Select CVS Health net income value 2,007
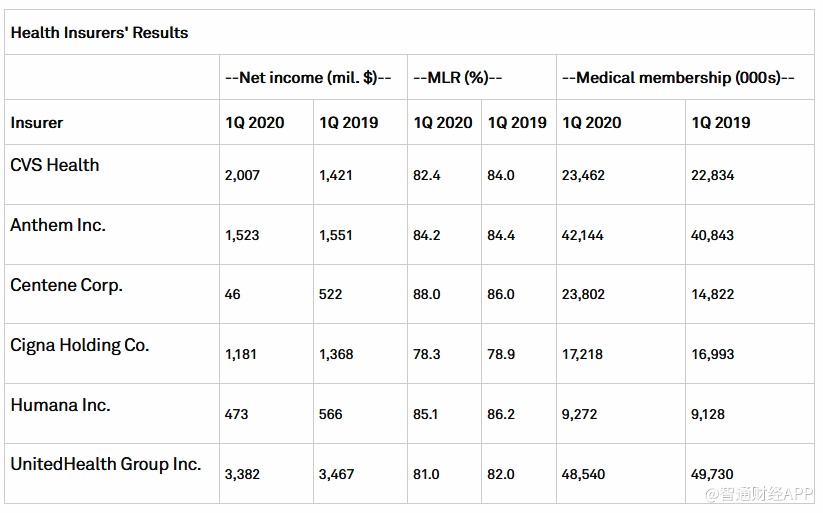The image size is (823, 513). point(243,175)
